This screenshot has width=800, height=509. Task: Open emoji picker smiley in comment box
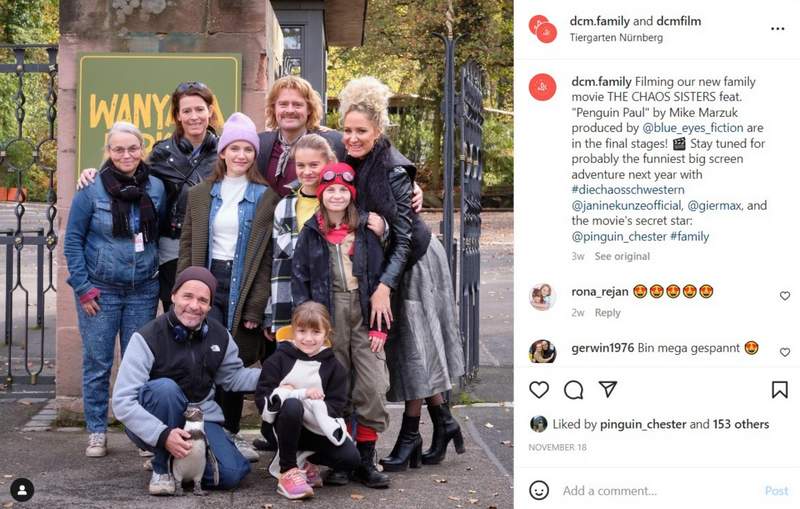coord(539,490)
